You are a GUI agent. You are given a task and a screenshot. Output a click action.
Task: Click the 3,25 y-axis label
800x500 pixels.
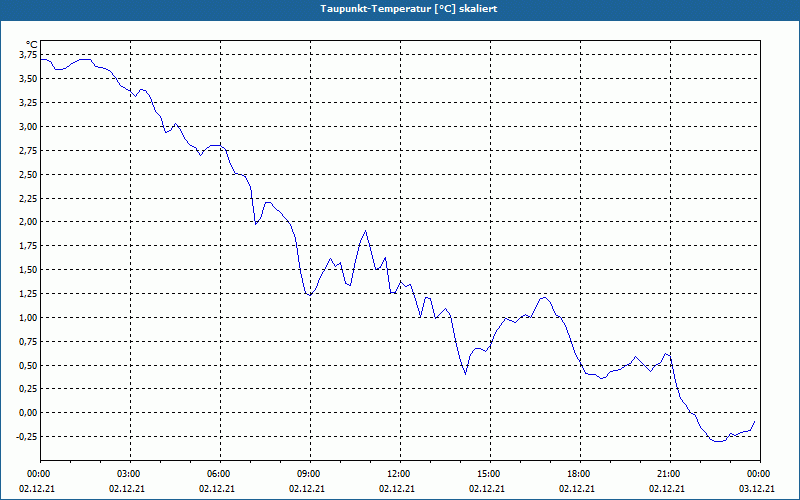click(29, 103)
